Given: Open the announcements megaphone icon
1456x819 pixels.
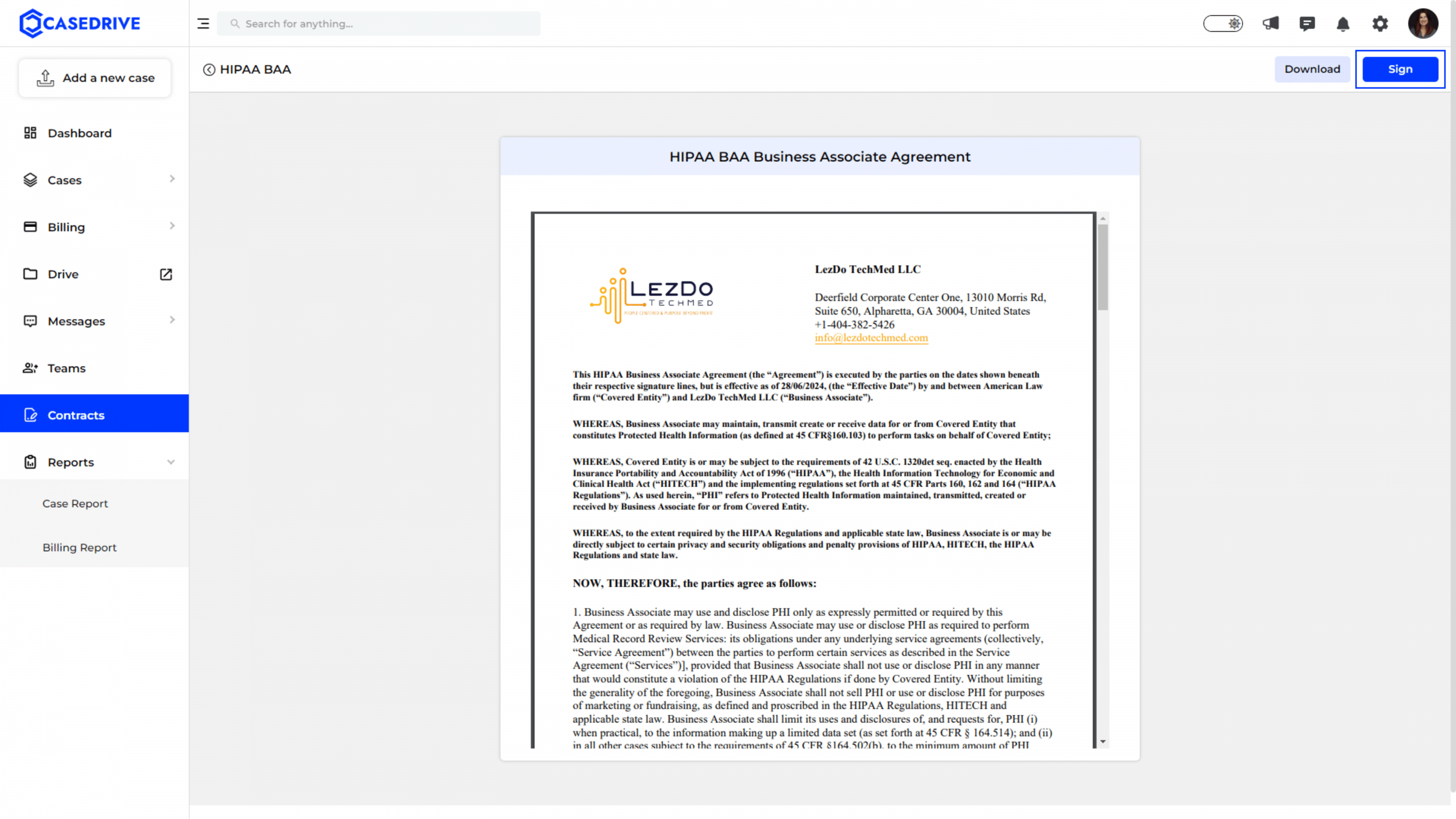Looking at the screenshot, I should point(1270,24).
